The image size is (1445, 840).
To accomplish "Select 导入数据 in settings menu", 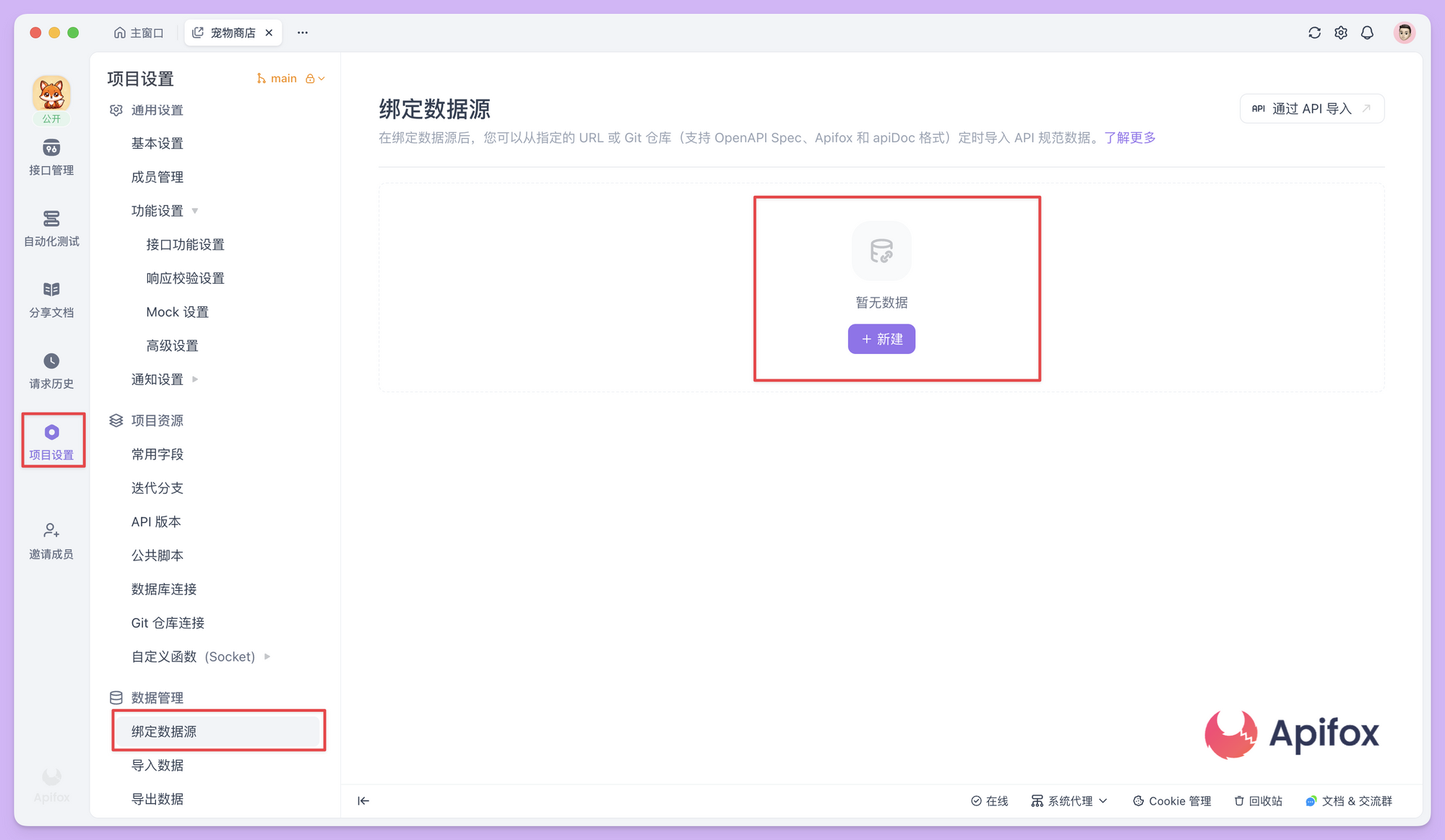I will (x=158, y=765).
